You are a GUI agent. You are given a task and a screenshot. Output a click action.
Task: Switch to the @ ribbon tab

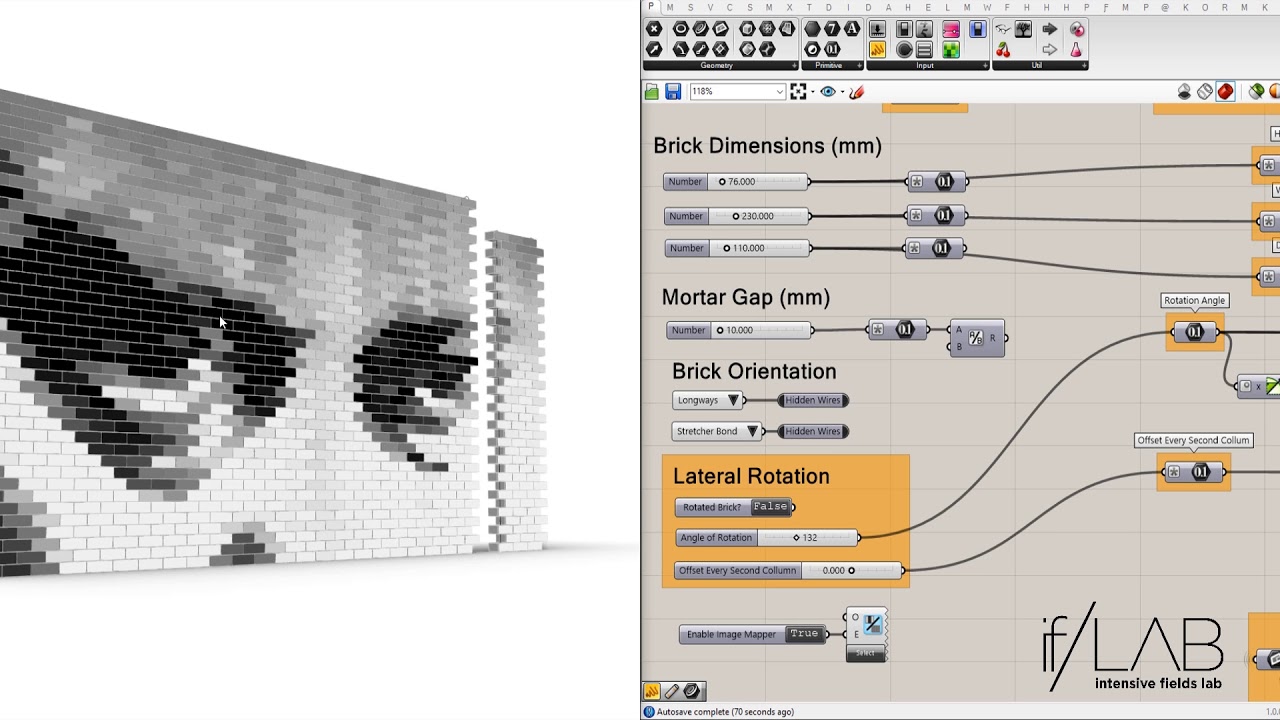[x=1165, y=8]
